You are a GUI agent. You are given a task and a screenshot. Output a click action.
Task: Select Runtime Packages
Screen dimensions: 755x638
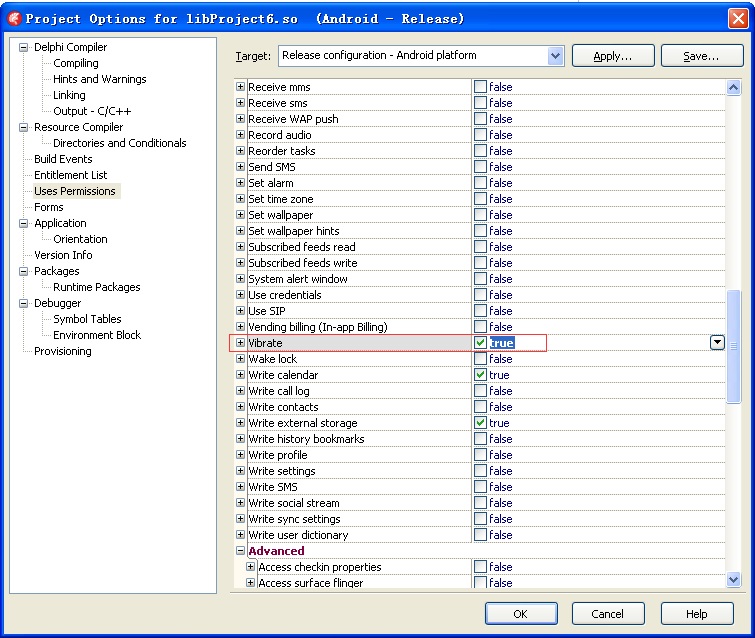tap(96, 287)
